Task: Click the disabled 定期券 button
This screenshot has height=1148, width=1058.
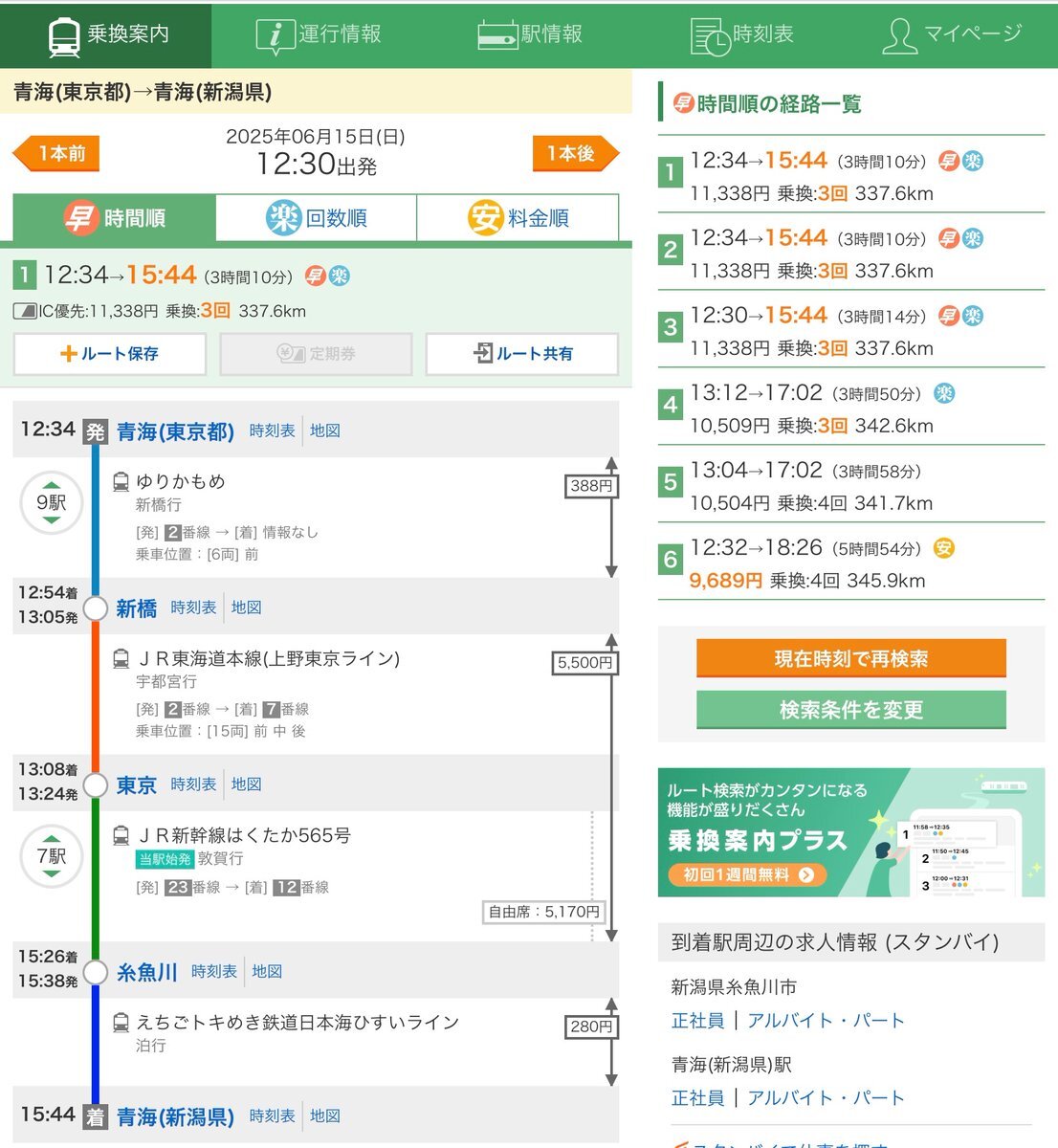Action: (316, 354)
